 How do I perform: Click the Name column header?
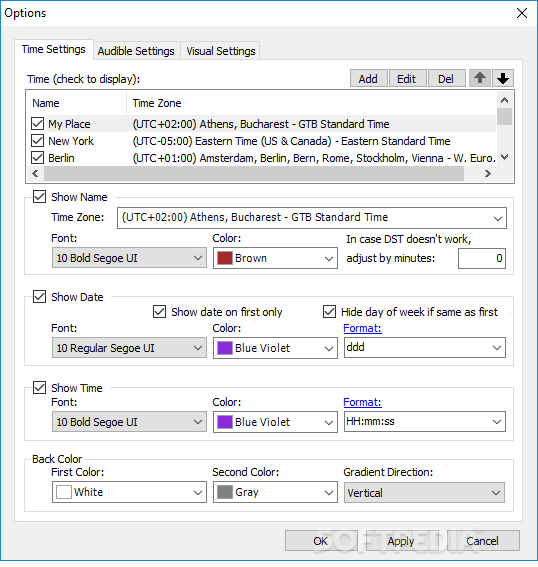pyautogui.click(x=77, y=103)
